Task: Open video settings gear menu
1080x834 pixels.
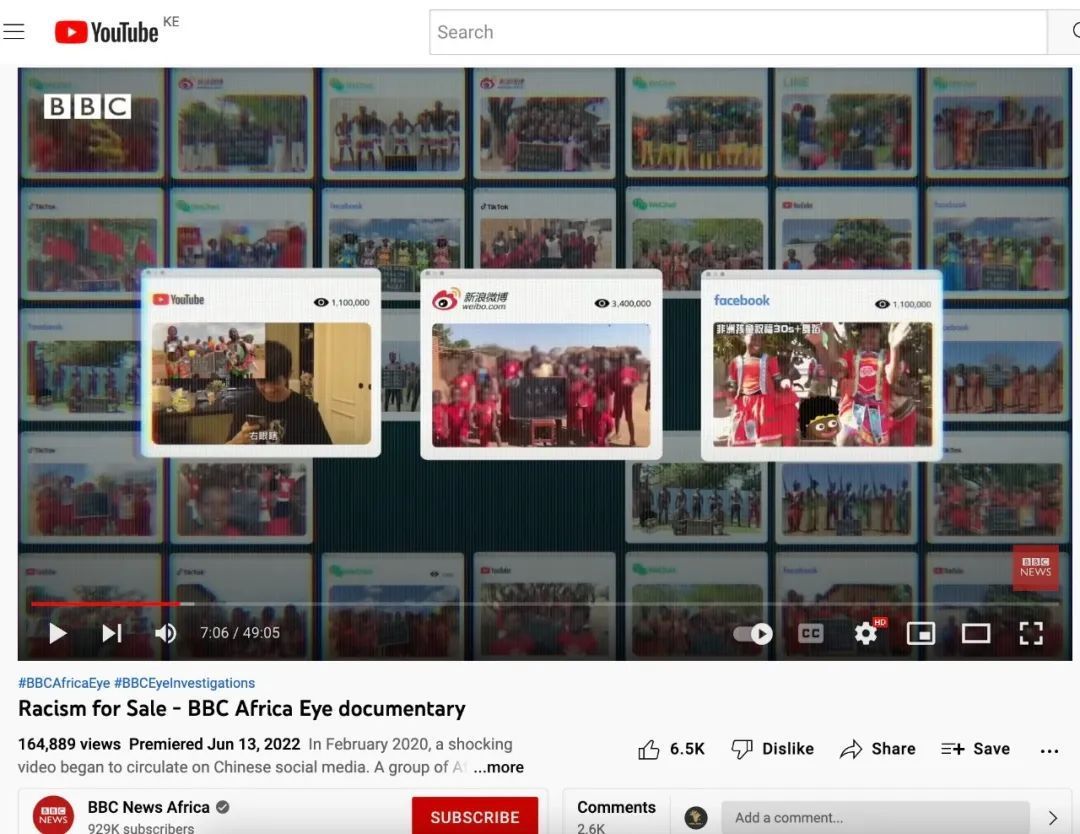Action: click(x=866, y=633)
